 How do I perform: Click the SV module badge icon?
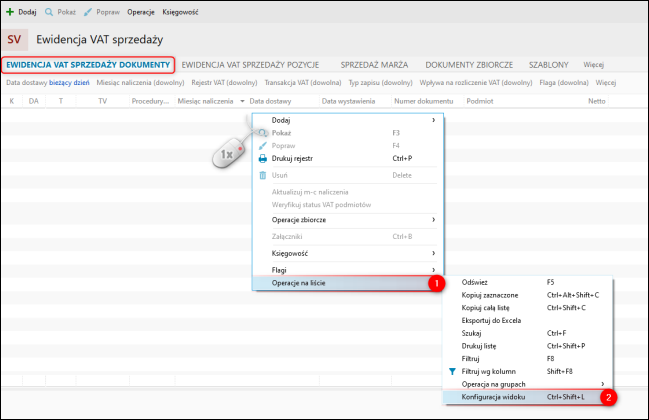(14, 39)
